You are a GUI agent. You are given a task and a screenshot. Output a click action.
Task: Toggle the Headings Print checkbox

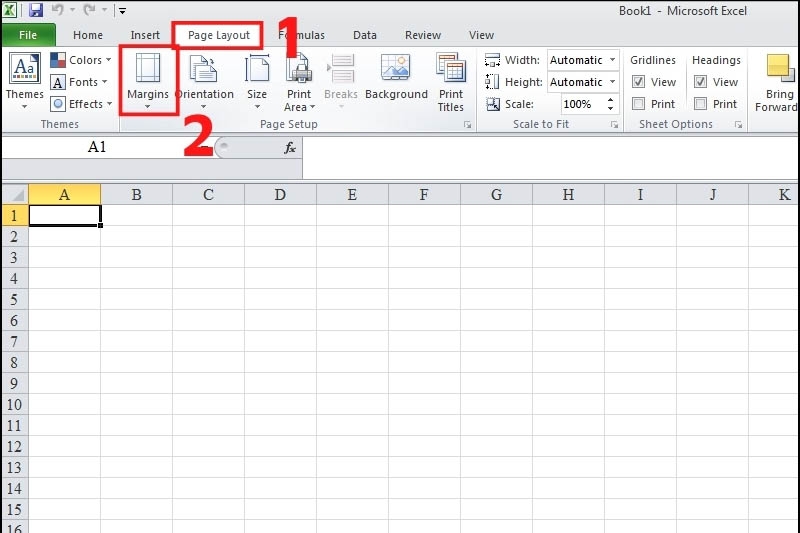tap(701, 104)
